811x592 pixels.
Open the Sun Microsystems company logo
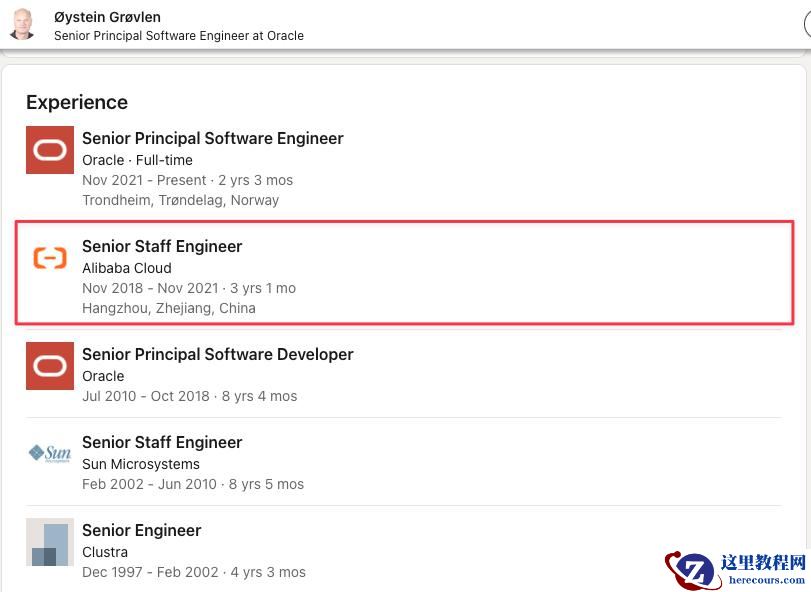tap(50, 454)
